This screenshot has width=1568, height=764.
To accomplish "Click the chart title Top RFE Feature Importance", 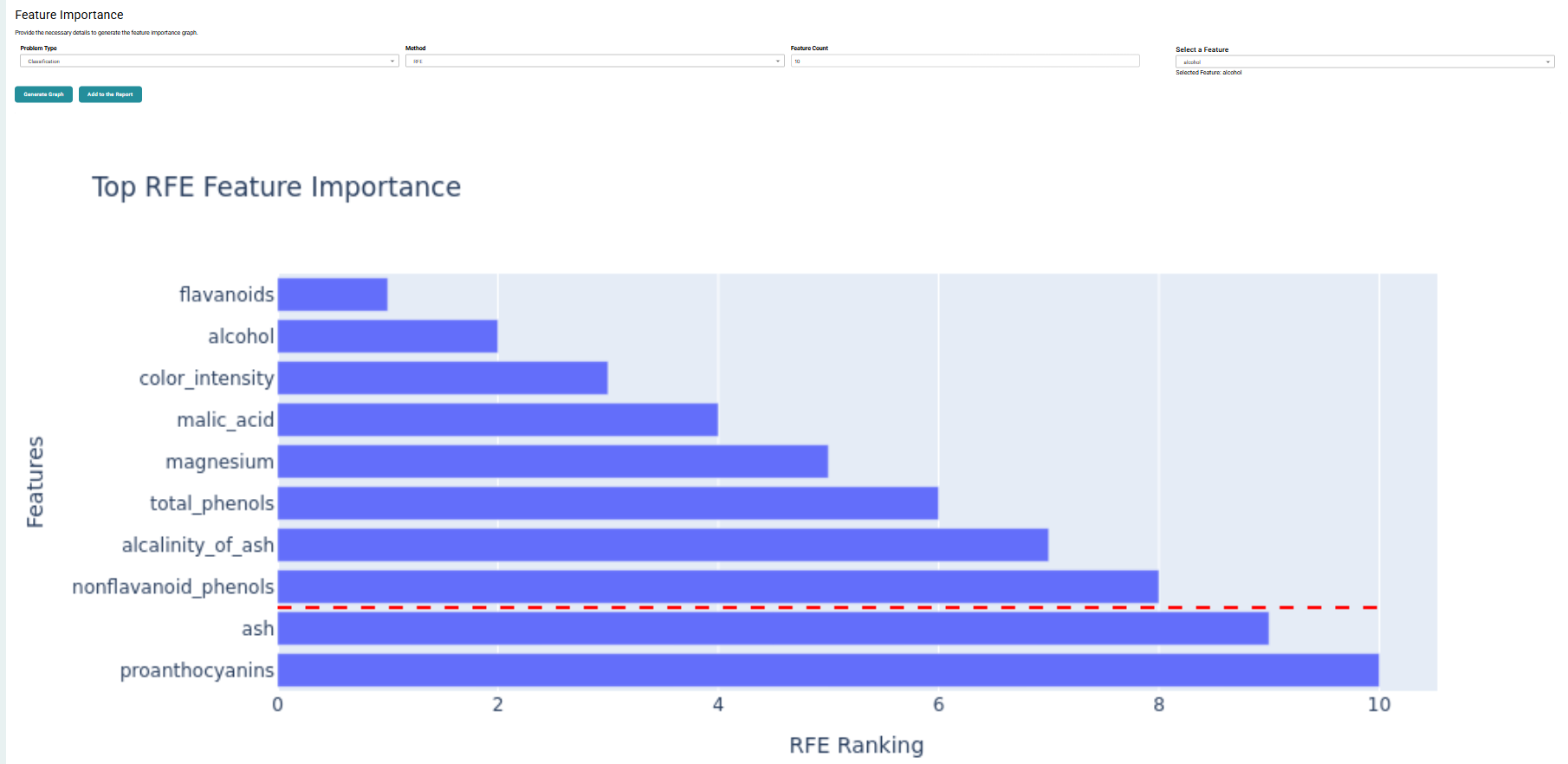I will [x=276, y=186].
